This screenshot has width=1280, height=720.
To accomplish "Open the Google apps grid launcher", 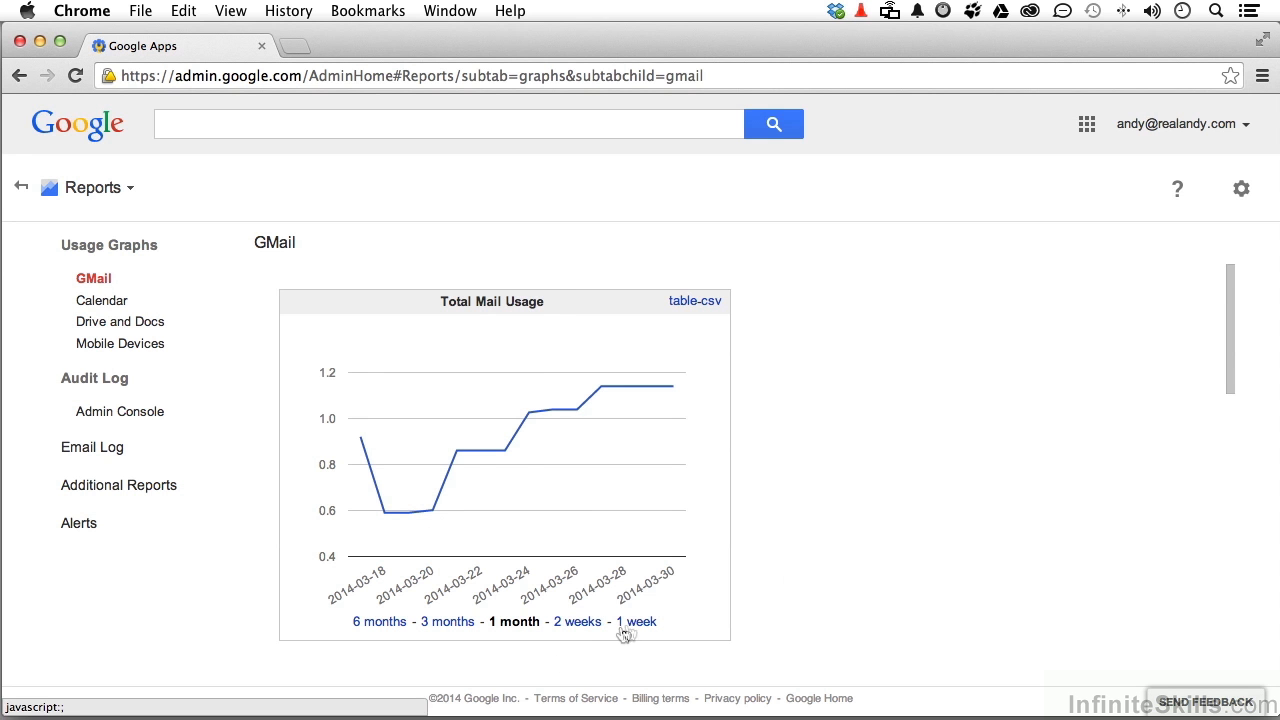I will coord(1086,124).
